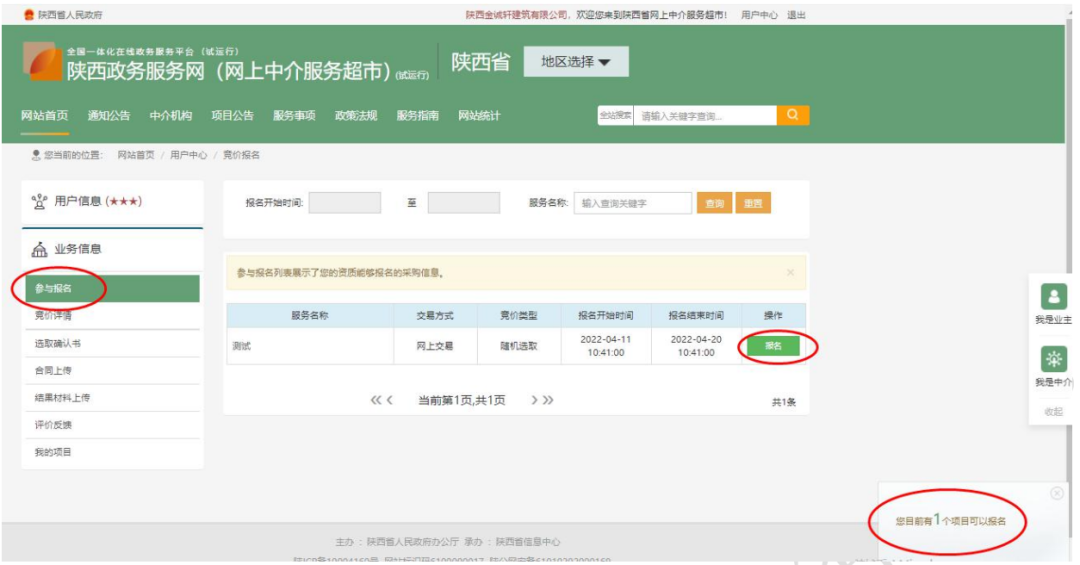This screenshot has height=565, width=1080.
Task: Close the registration notification popup
Action: [x=1057, y=493]
